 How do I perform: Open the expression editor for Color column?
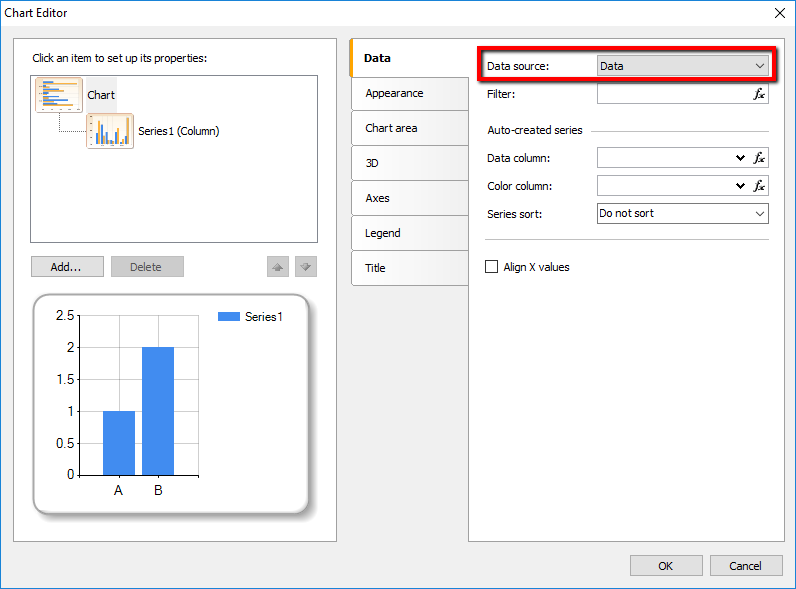[x=759, y=186]
